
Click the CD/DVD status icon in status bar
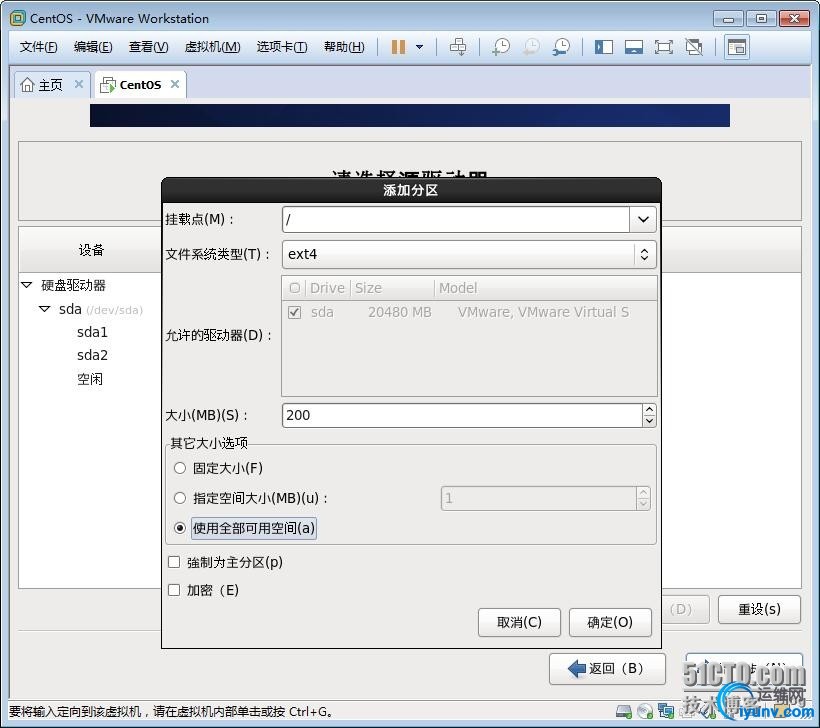coord(645,711)
